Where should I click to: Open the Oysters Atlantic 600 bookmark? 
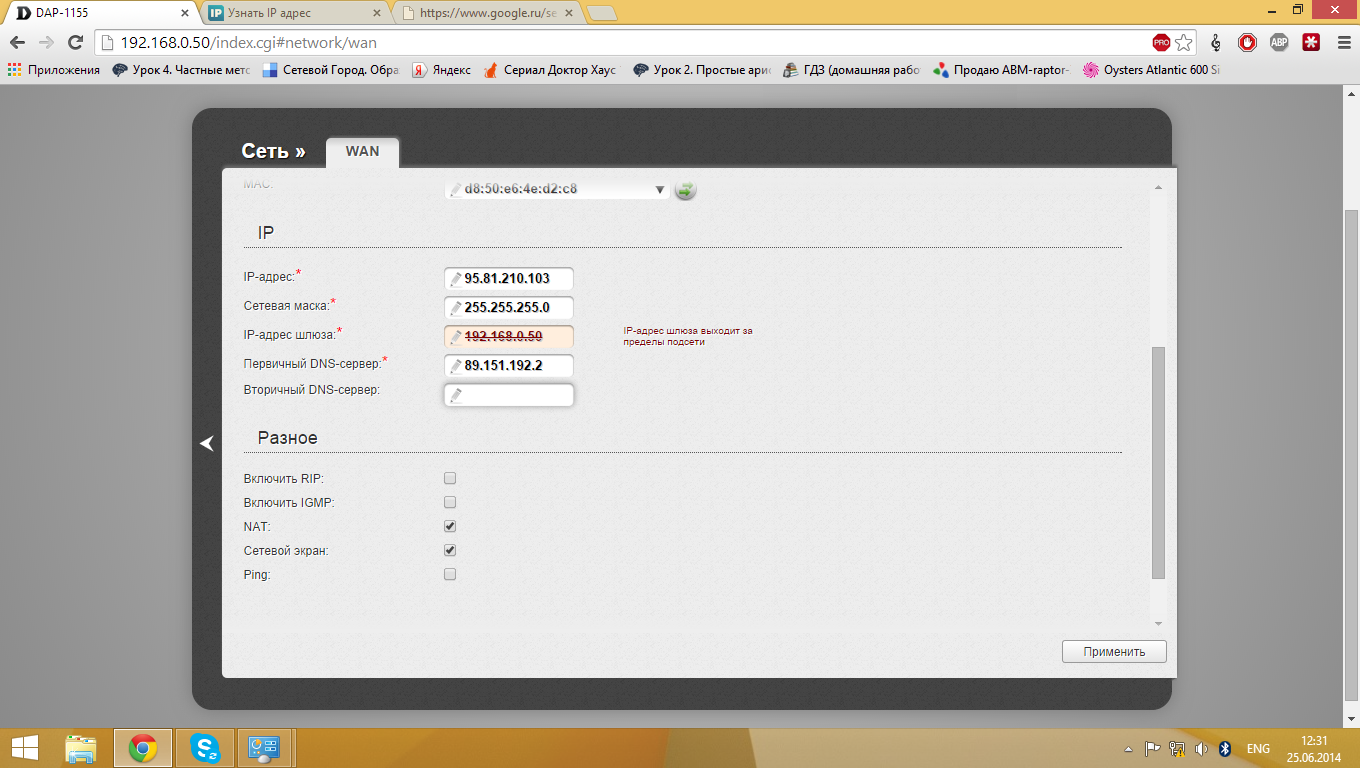1152,70
